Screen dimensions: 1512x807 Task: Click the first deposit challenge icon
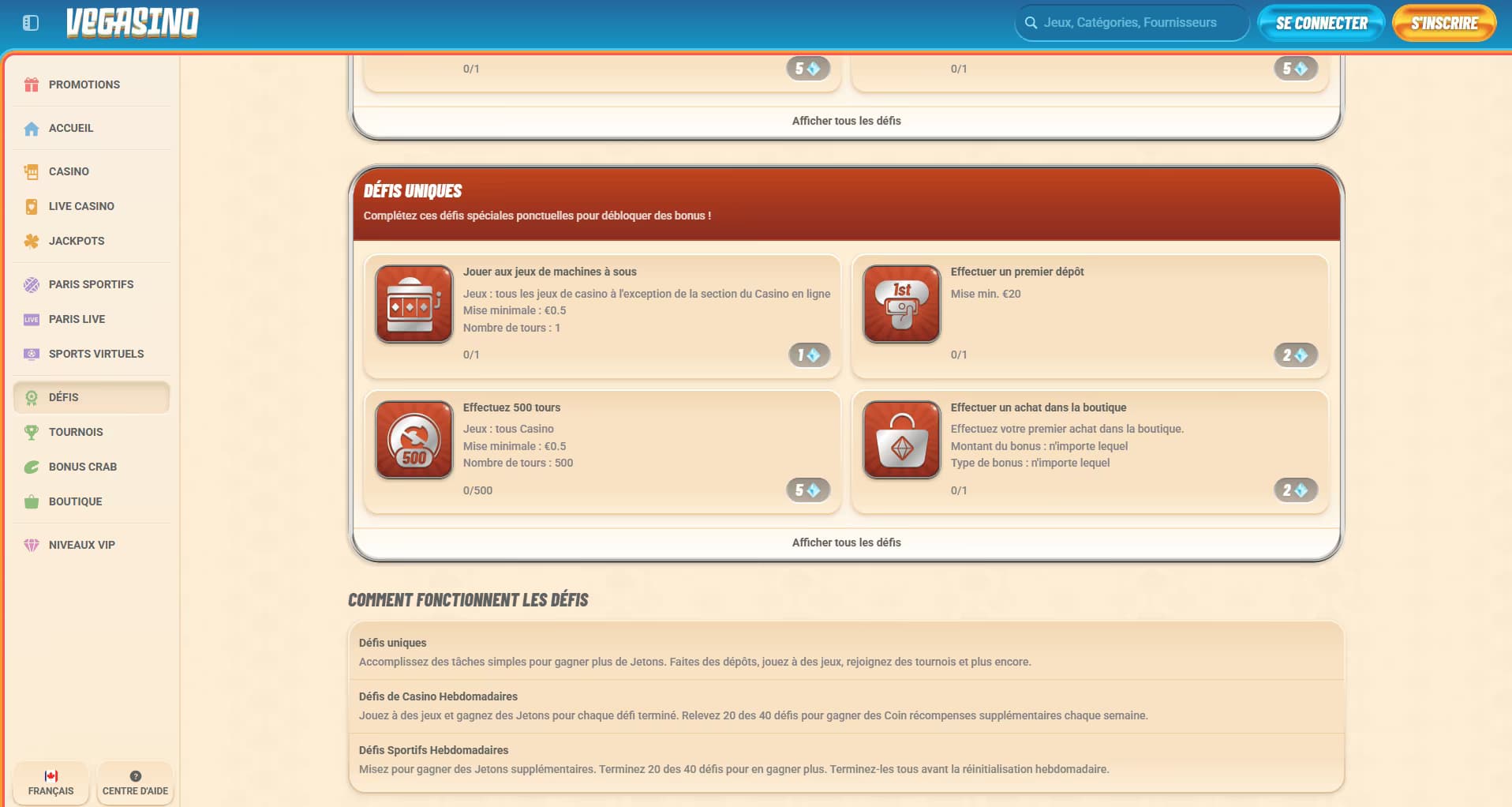point(901,304)
